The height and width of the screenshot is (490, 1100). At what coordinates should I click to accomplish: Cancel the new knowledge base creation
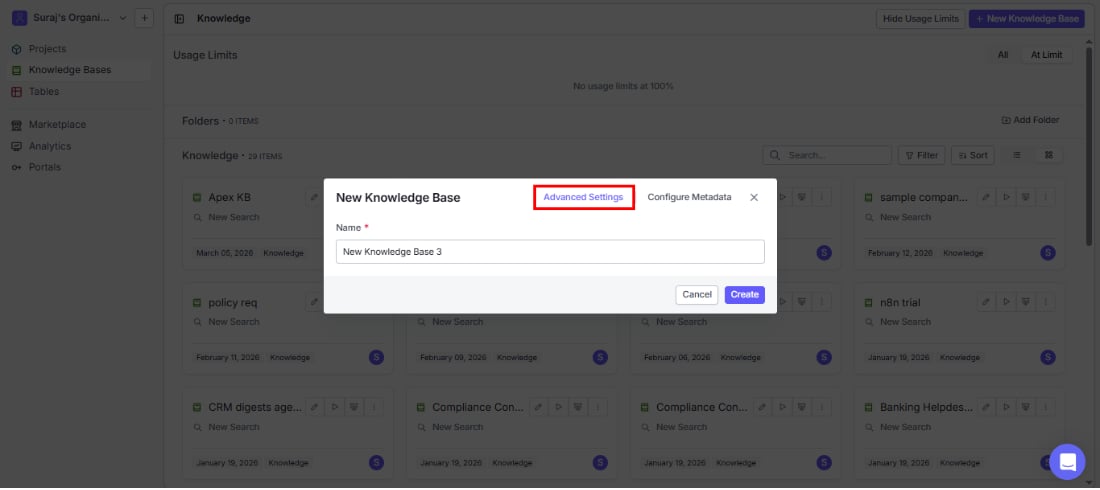697,295
